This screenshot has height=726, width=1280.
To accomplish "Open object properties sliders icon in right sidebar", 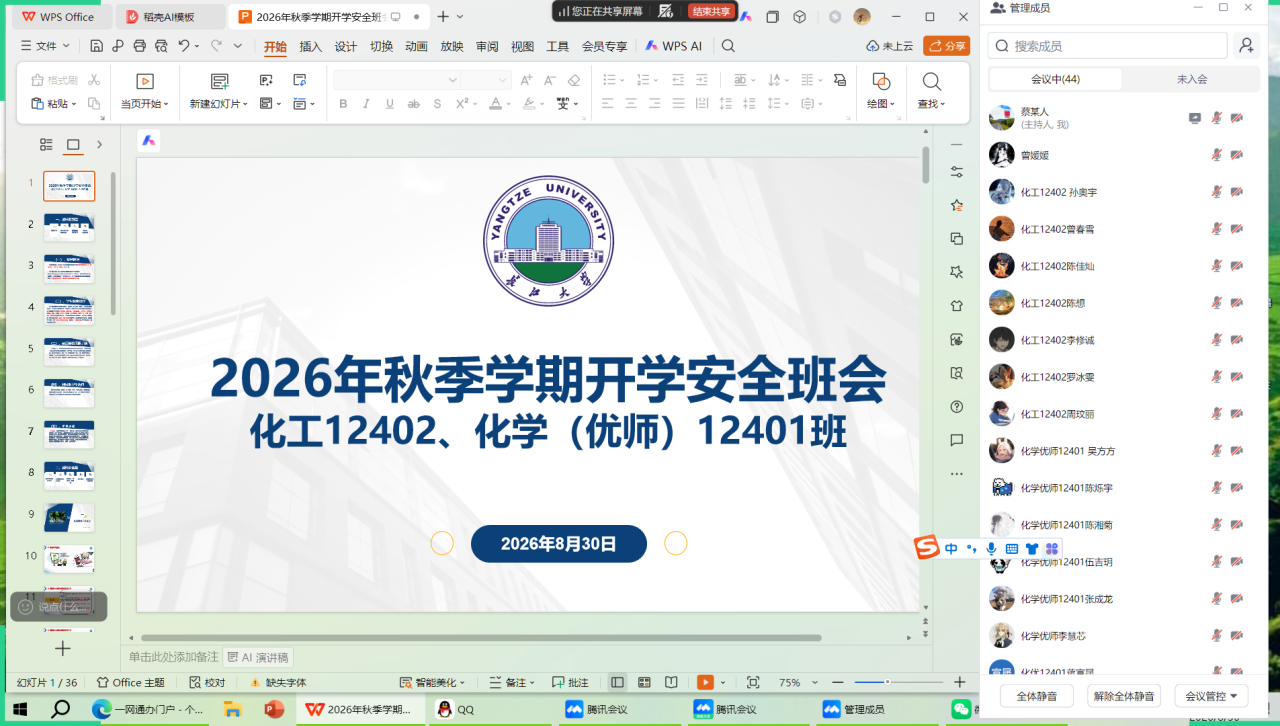I will pos(957,171).
